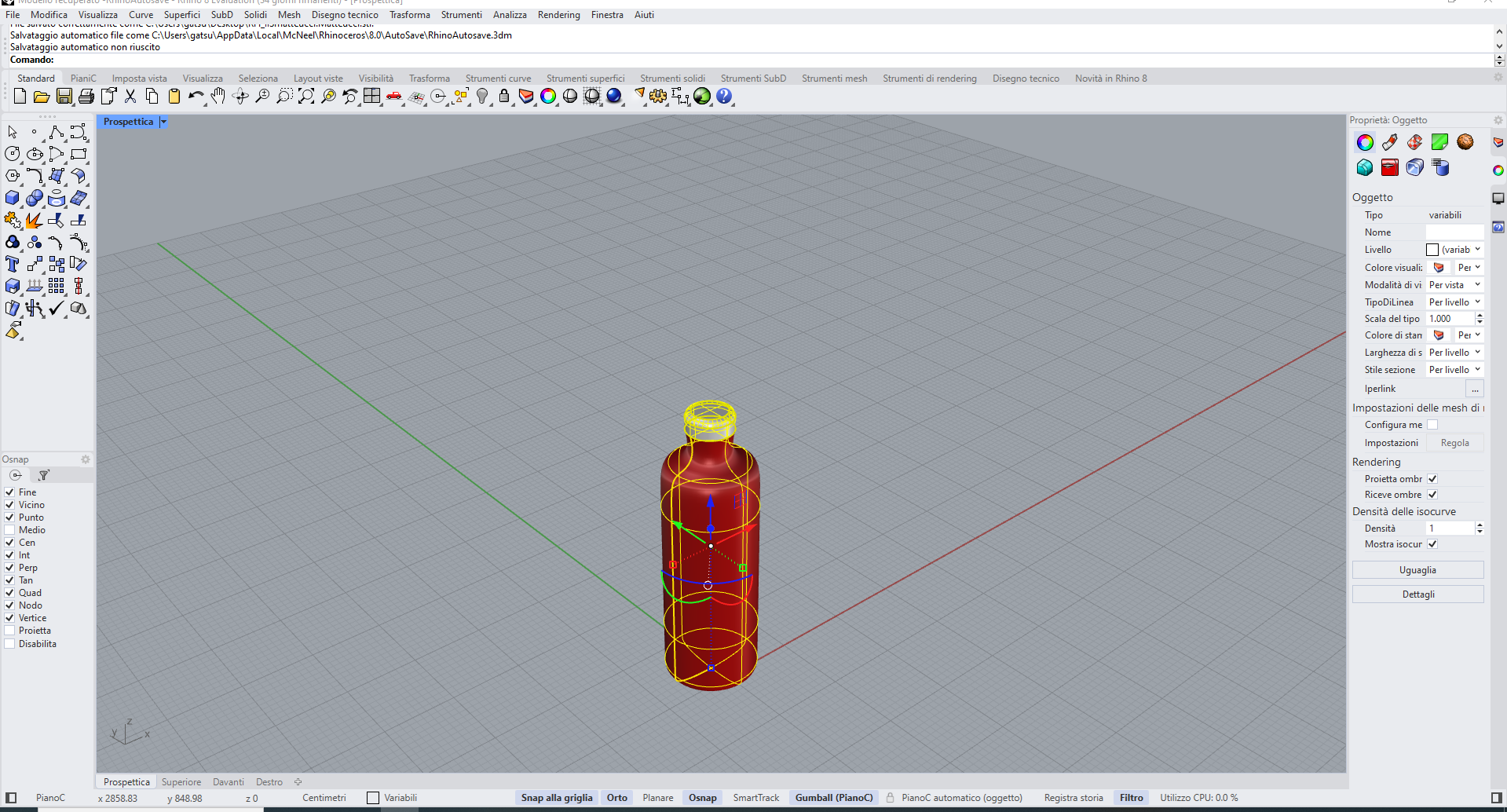Screen dimensions: 1507x812
Task: Enable the Medio osnap checkbox
Action: pos(10,530)
